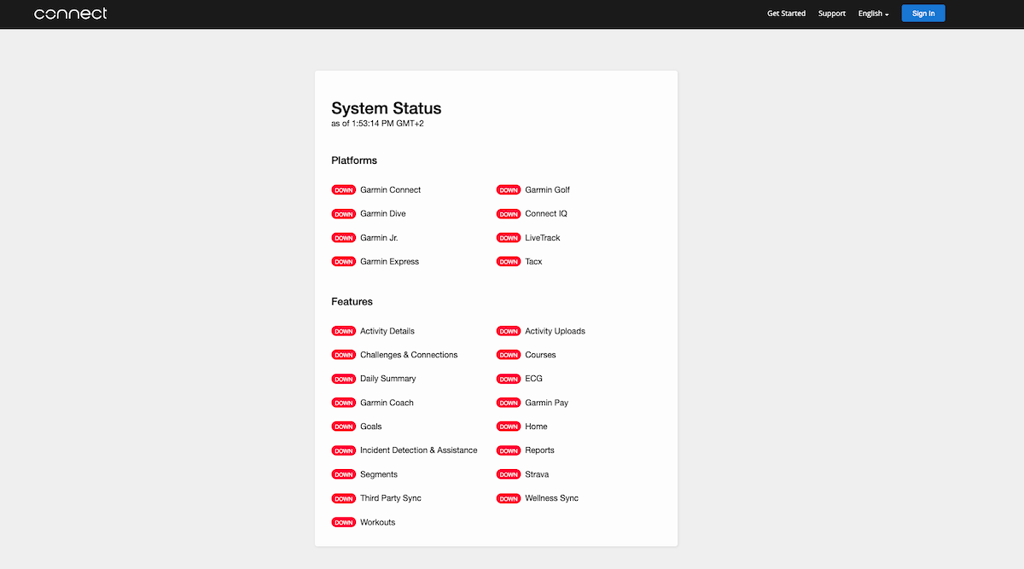Open the Get Started page
1024x569 pixels.
coord(786,13)
